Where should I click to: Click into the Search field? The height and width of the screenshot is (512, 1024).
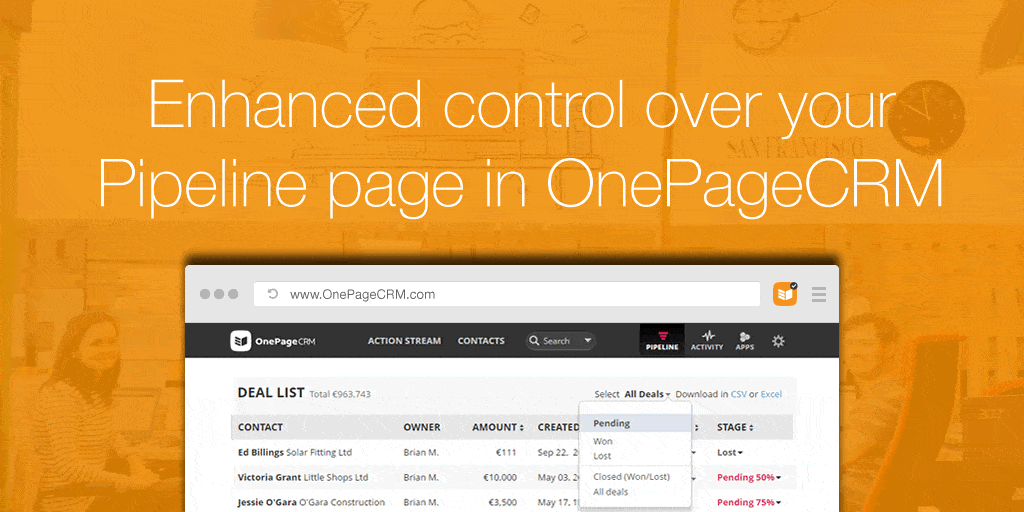point(556,341)
